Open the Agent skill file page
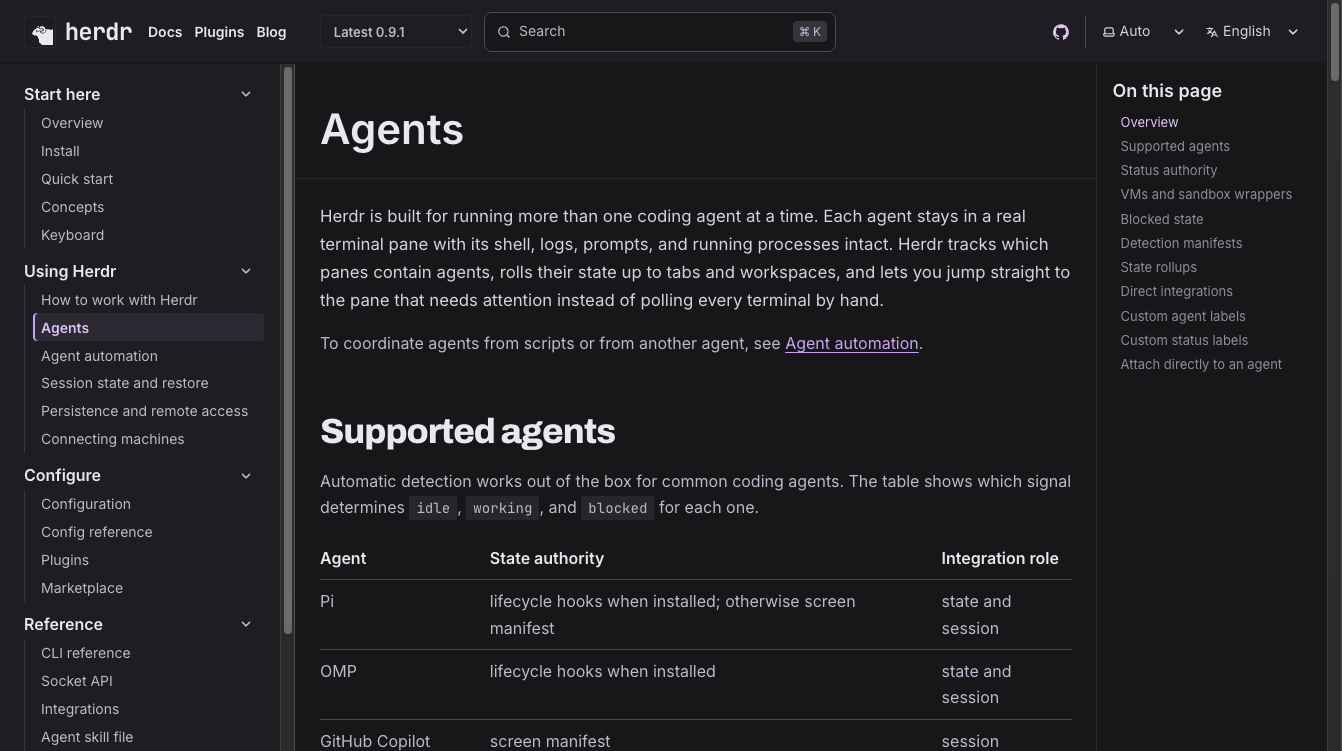The height and width of the screenshot is (751, 1342). point(87,737)
